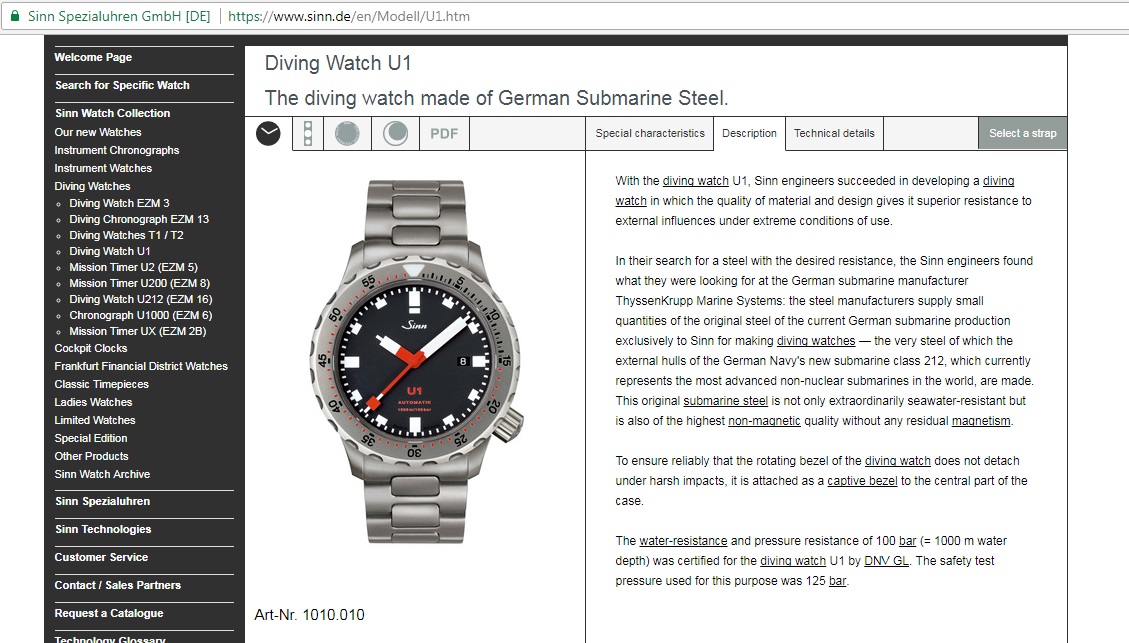Click the browser address bar URL

[x=348, y=16]
